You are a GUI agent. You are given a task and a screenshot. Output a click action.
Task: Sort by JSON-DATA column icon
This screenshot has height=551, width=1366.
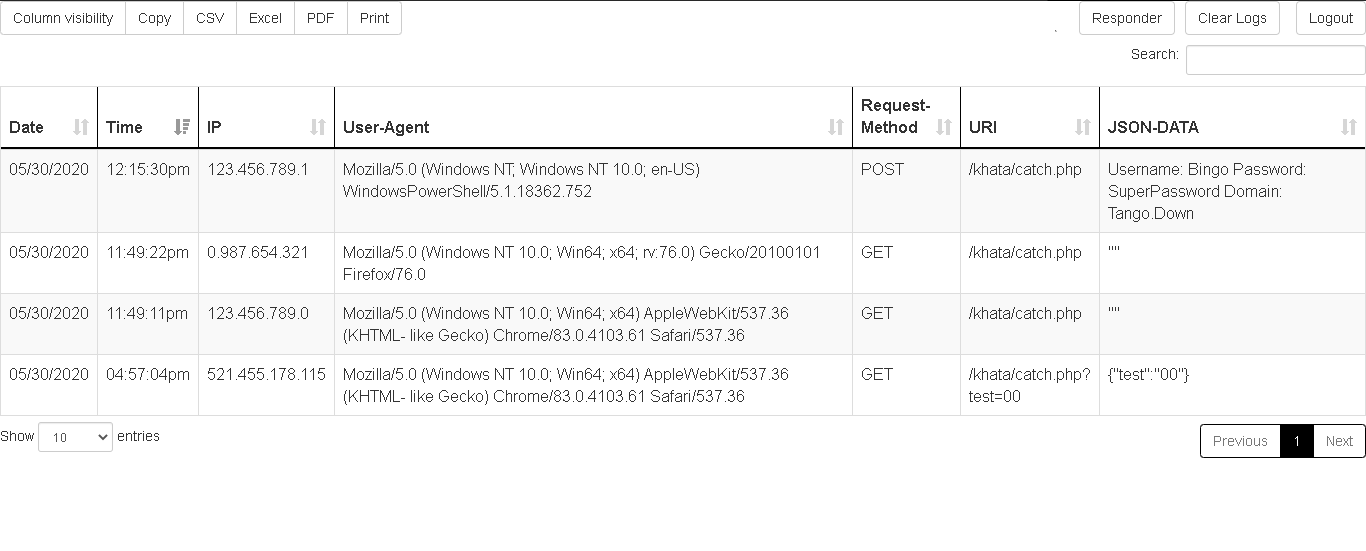click(x=1349, y=127)
